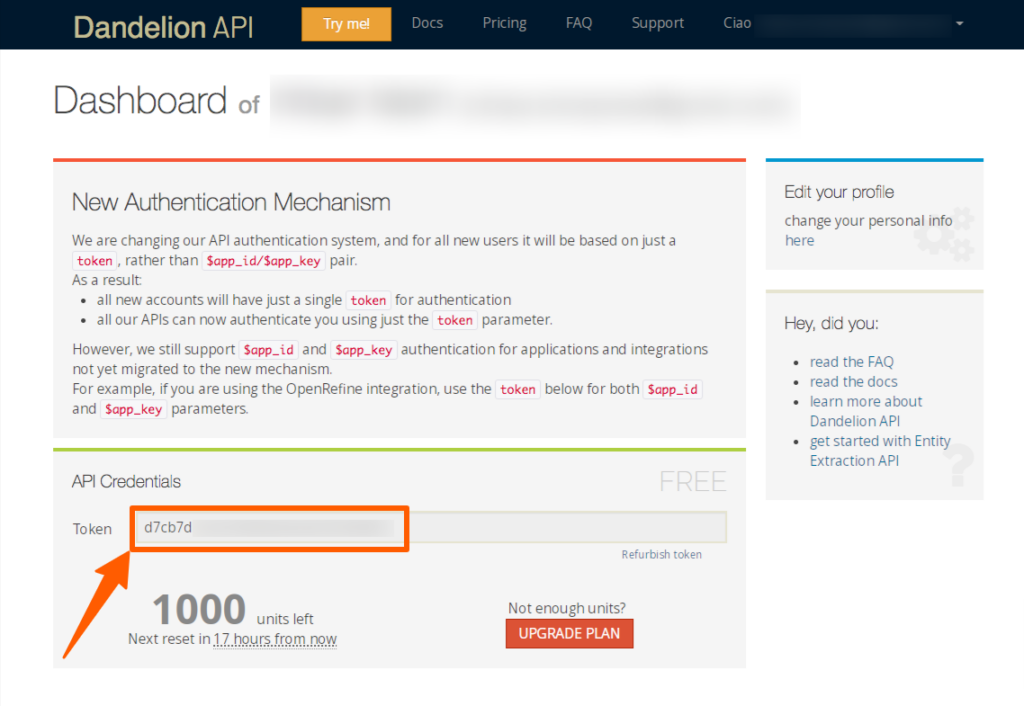Image resolution: width=1024 pixels, height=706 pixels.
Task: Click the '1000' units left count
Action: [x=199, y=609]
